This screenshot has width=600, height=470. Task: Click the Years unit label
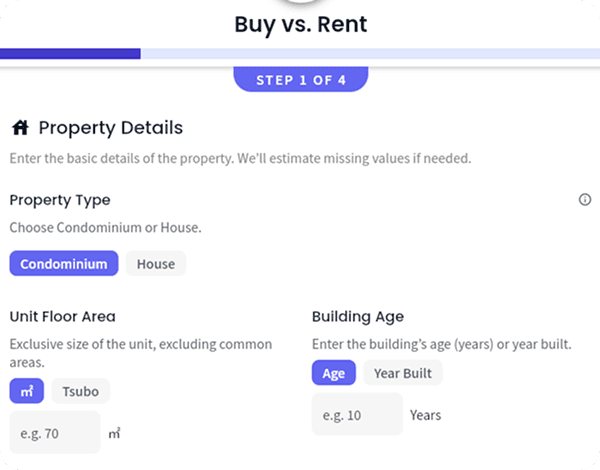425,415
